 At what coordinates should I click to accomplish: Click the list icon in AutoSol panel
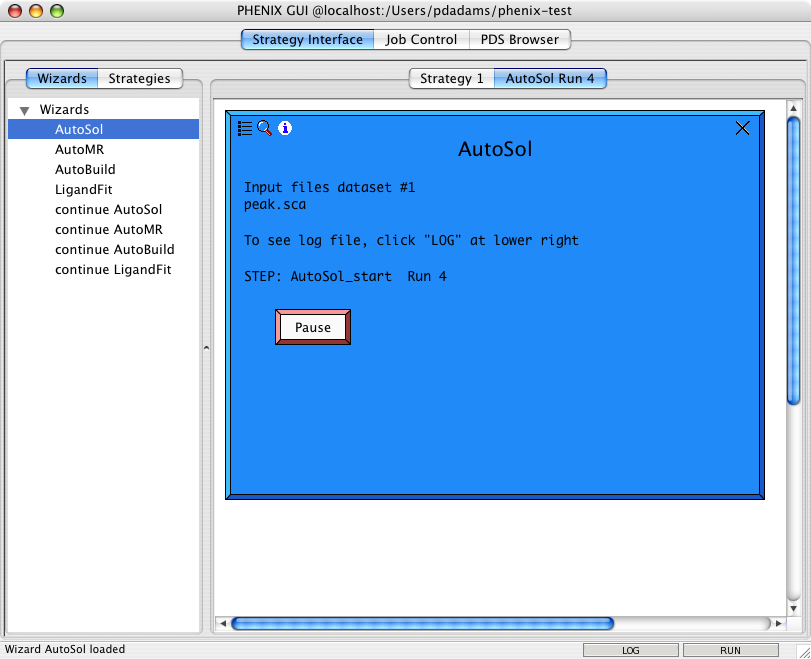point(245,128)
